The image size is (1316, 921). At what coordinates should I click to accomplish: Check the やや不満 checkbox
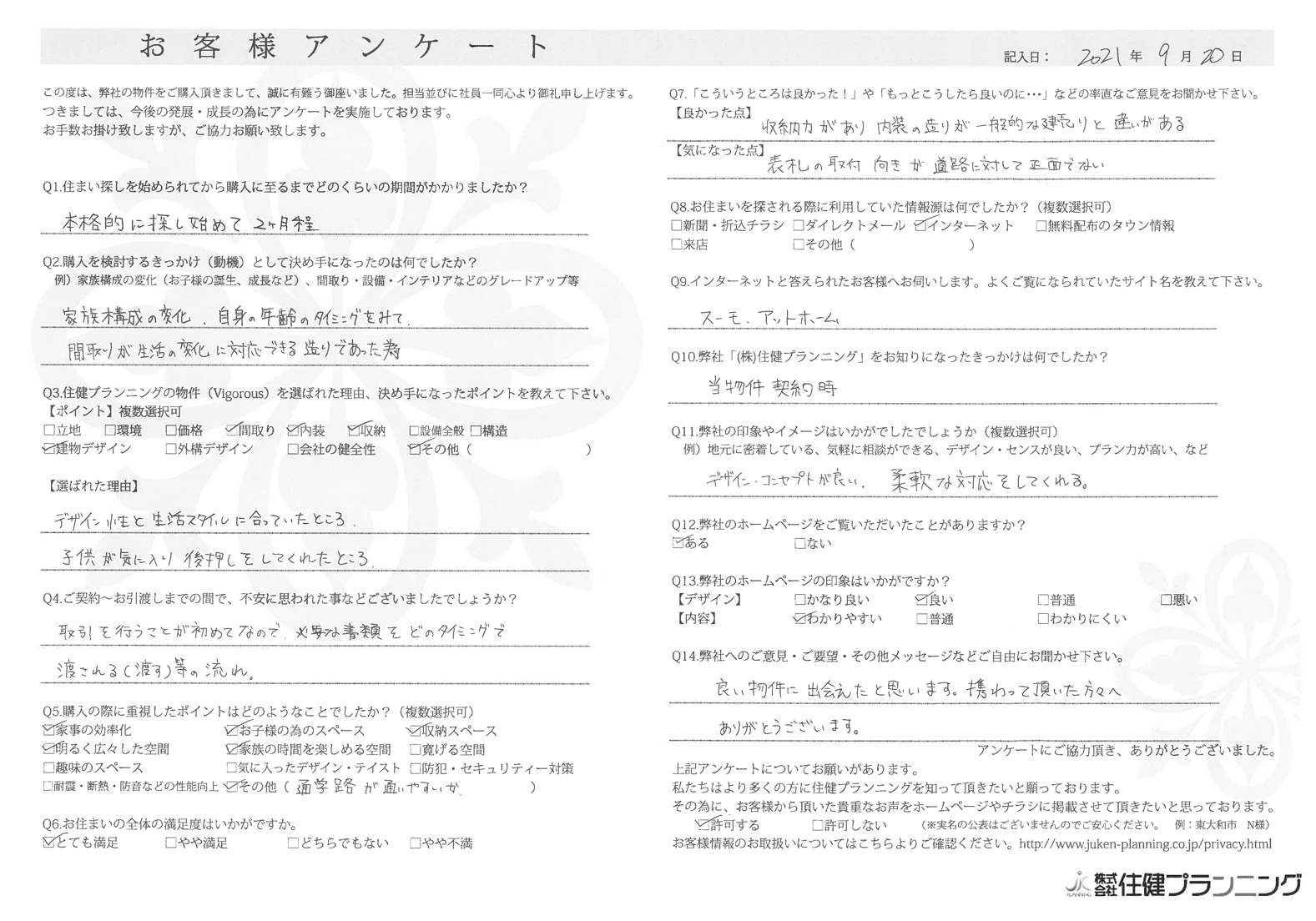click(415, 843)
